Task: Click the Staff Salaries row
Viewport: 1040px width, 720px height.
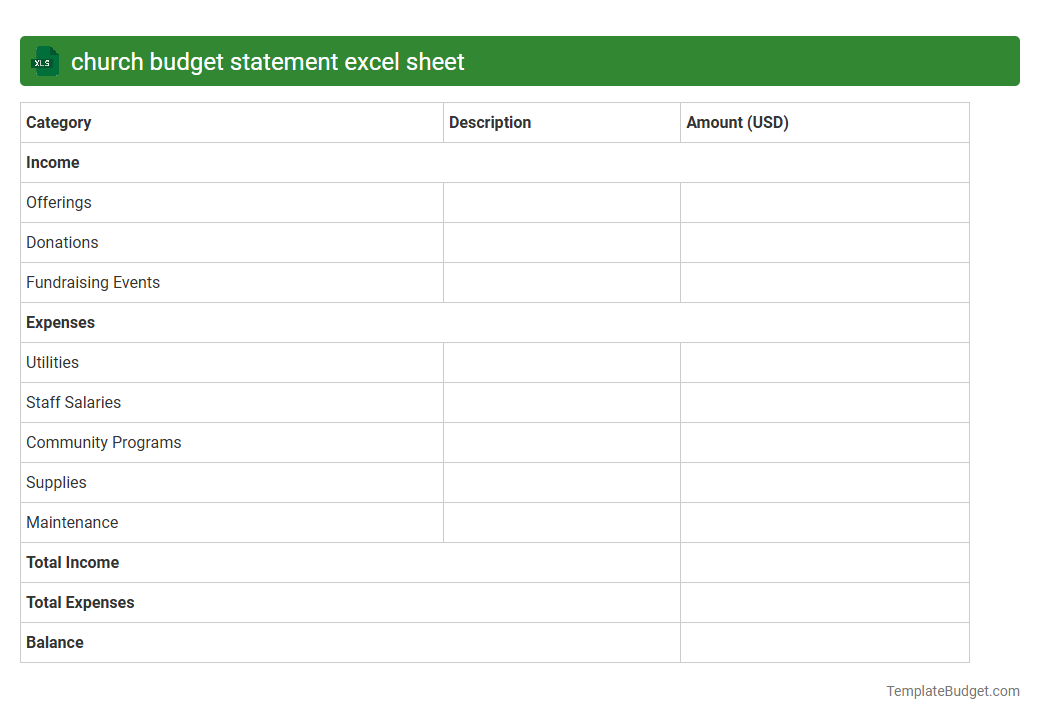Action: pos(73,402)
